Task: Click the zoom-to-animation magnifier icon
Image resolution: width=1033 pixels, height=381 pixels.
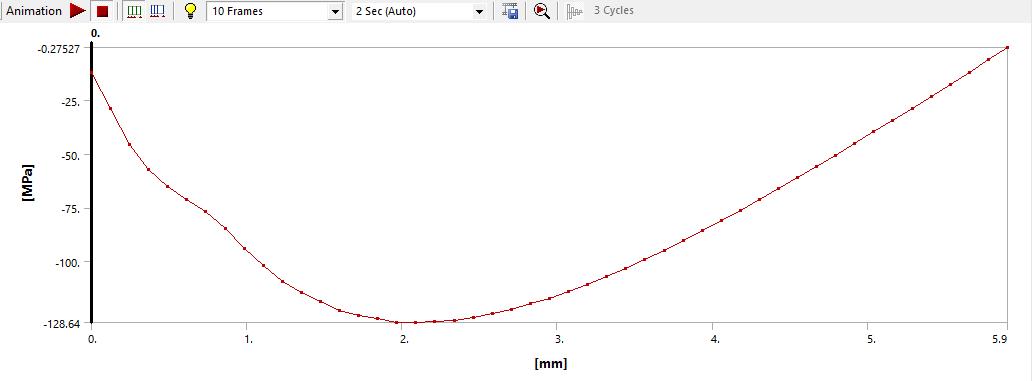Action: coord(542,11)
